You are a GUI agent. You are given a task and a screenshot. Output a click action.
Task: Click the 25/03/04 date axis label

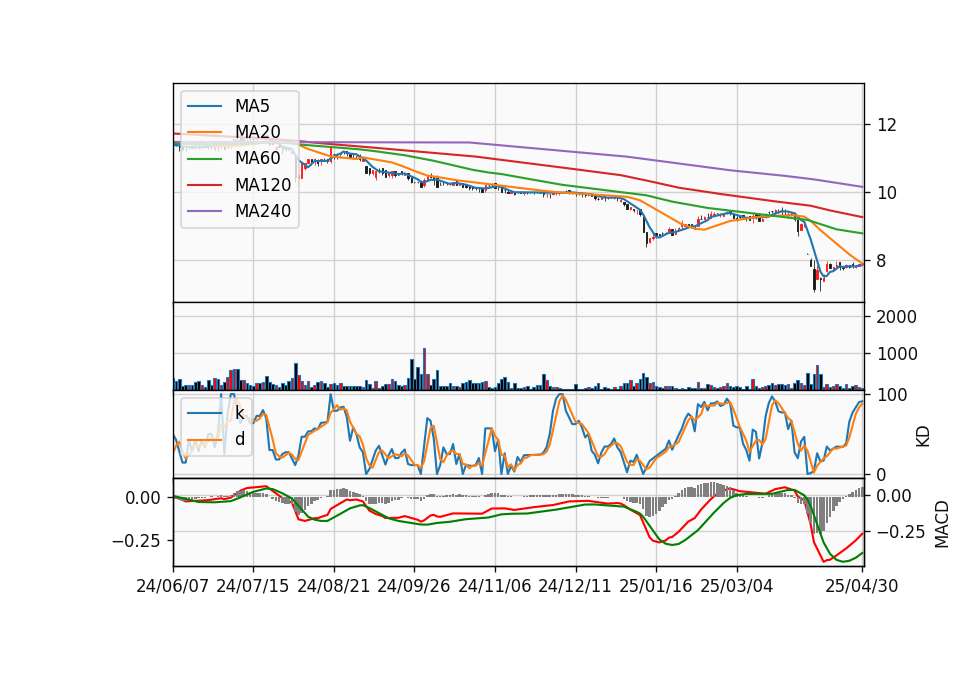tap(737, 586)
